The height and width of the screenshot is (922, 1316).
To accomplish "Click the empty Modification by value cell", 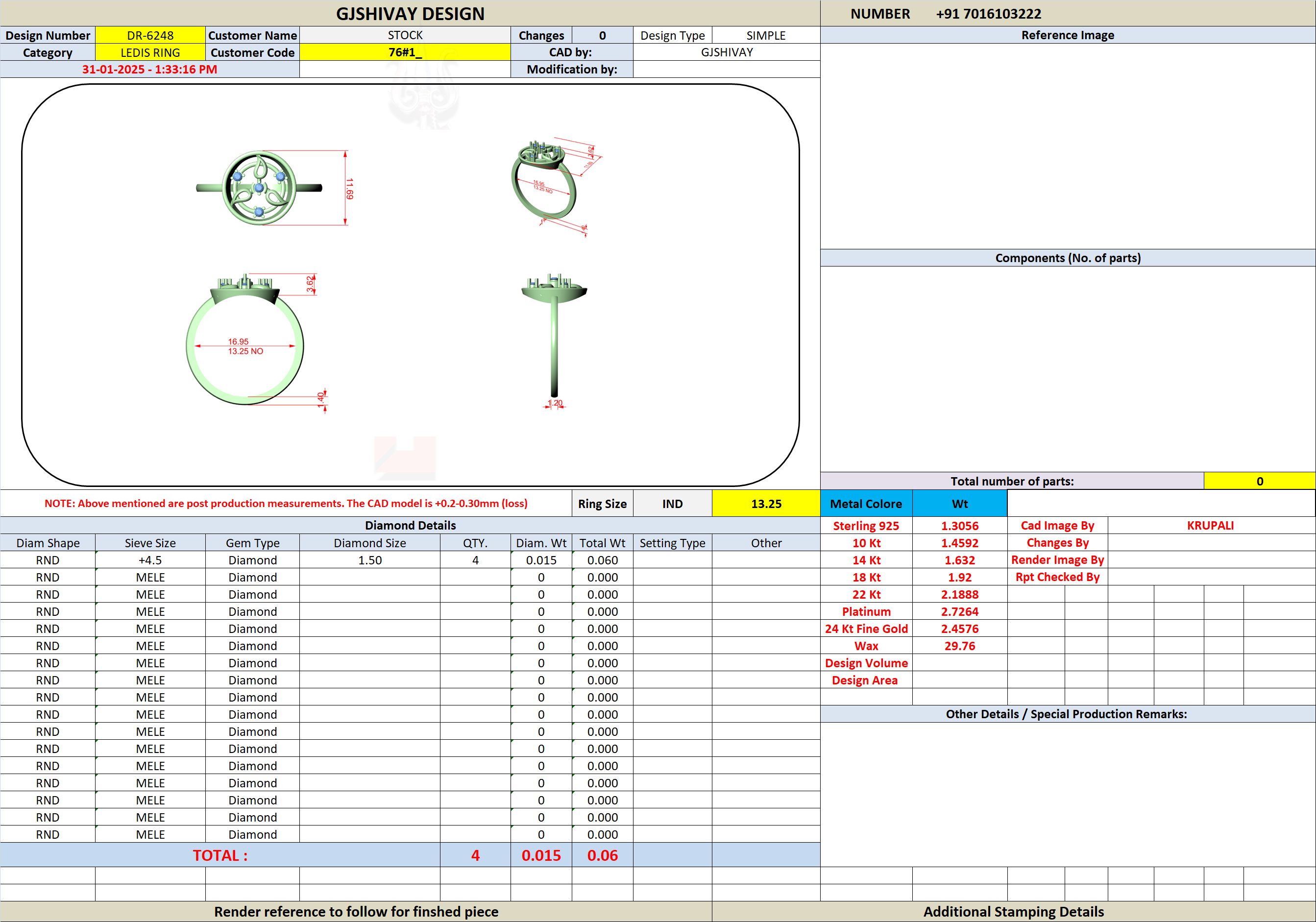I will [x=727, y=70].
